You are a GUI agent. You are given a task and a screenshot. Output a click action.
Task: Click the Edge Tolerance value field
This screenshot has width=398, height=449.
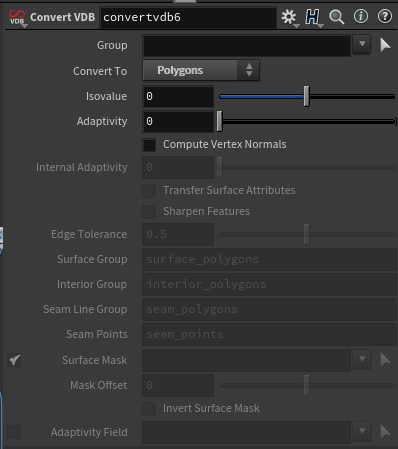click(x=178, y=234)
